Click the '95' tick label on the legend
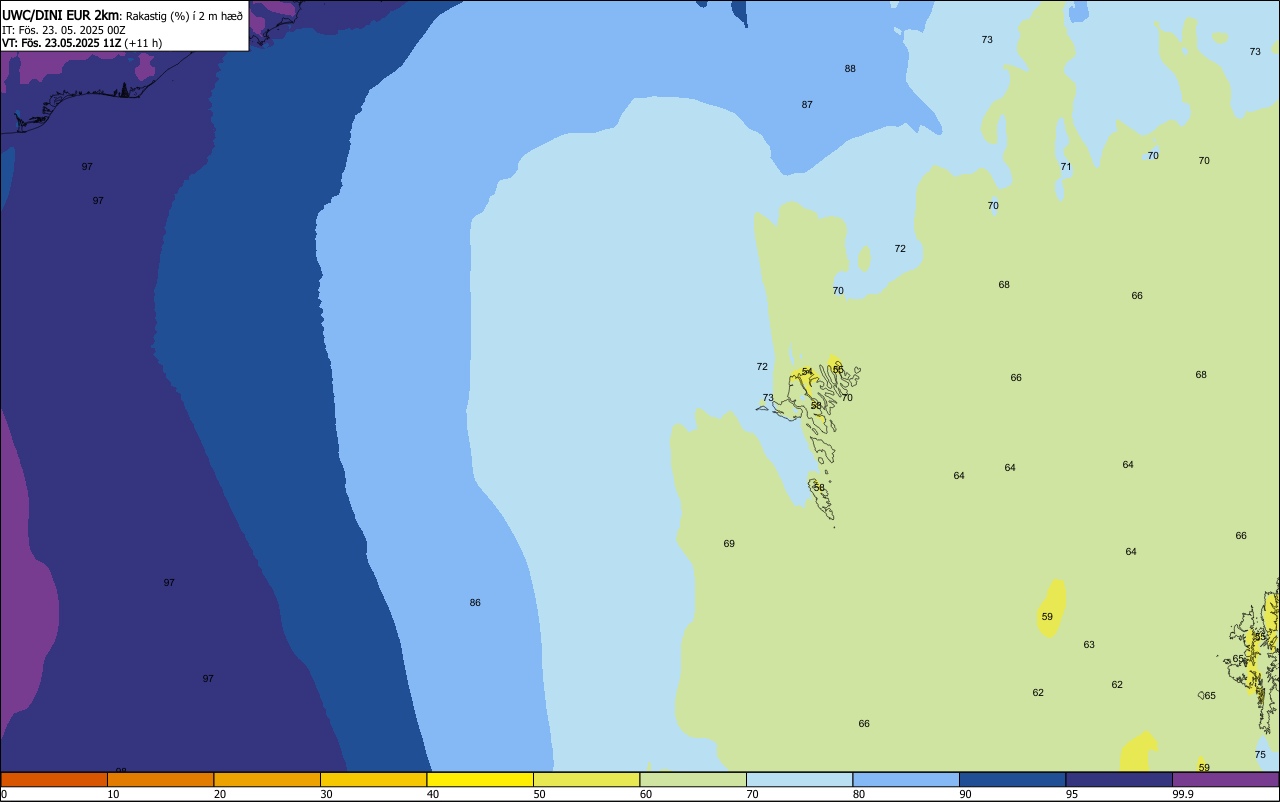Viewport: 1280px width, 802px height. 1072,794
